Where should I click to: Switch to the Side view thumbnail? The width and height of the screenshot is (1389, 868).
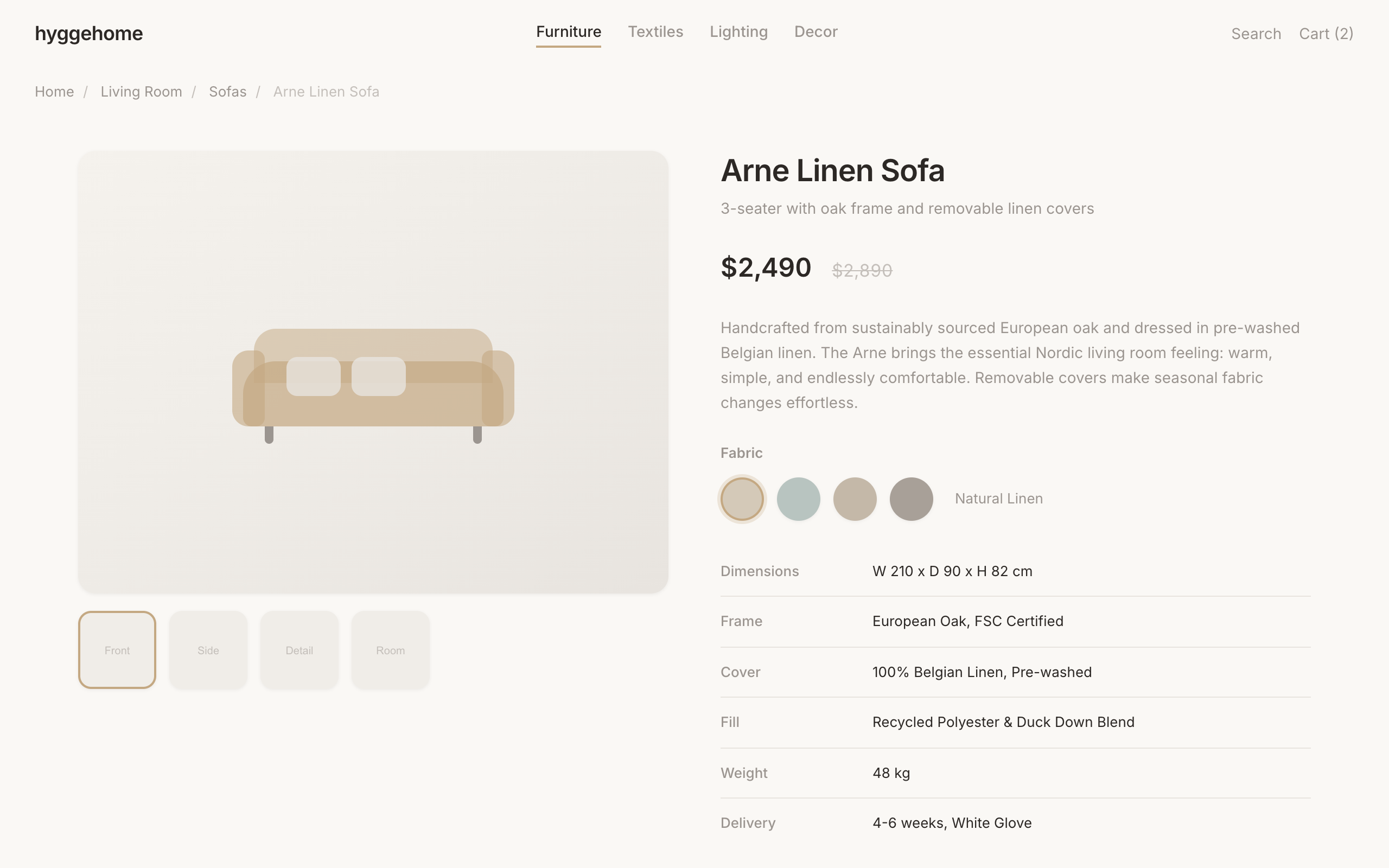pyautogui.click(x=208, y=650)
